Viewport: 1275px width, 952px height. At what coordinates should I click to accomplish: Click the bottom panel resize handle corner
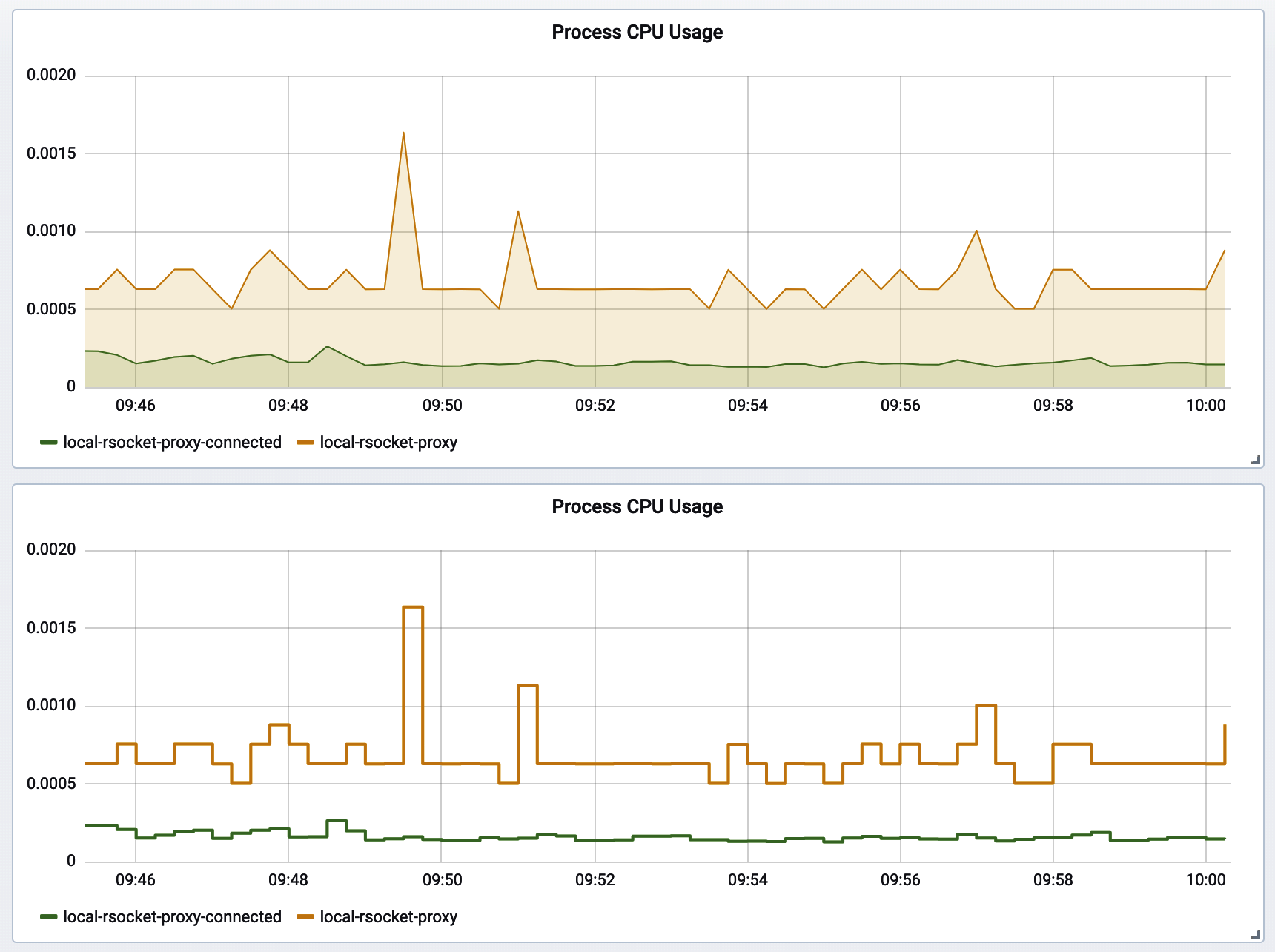pyautogui.click(x=1256, y=935)
